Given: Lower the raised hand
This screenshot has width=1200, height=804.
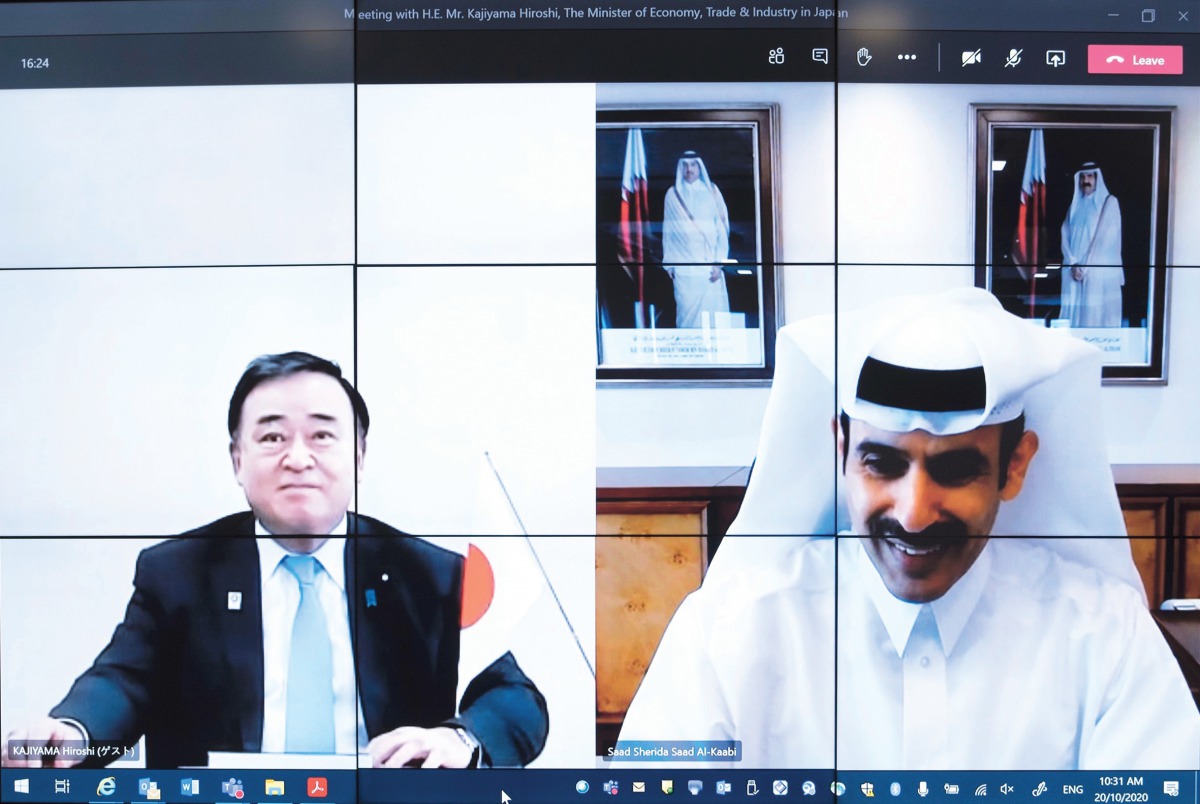Looking at the screenshot, I should (862, 57).
